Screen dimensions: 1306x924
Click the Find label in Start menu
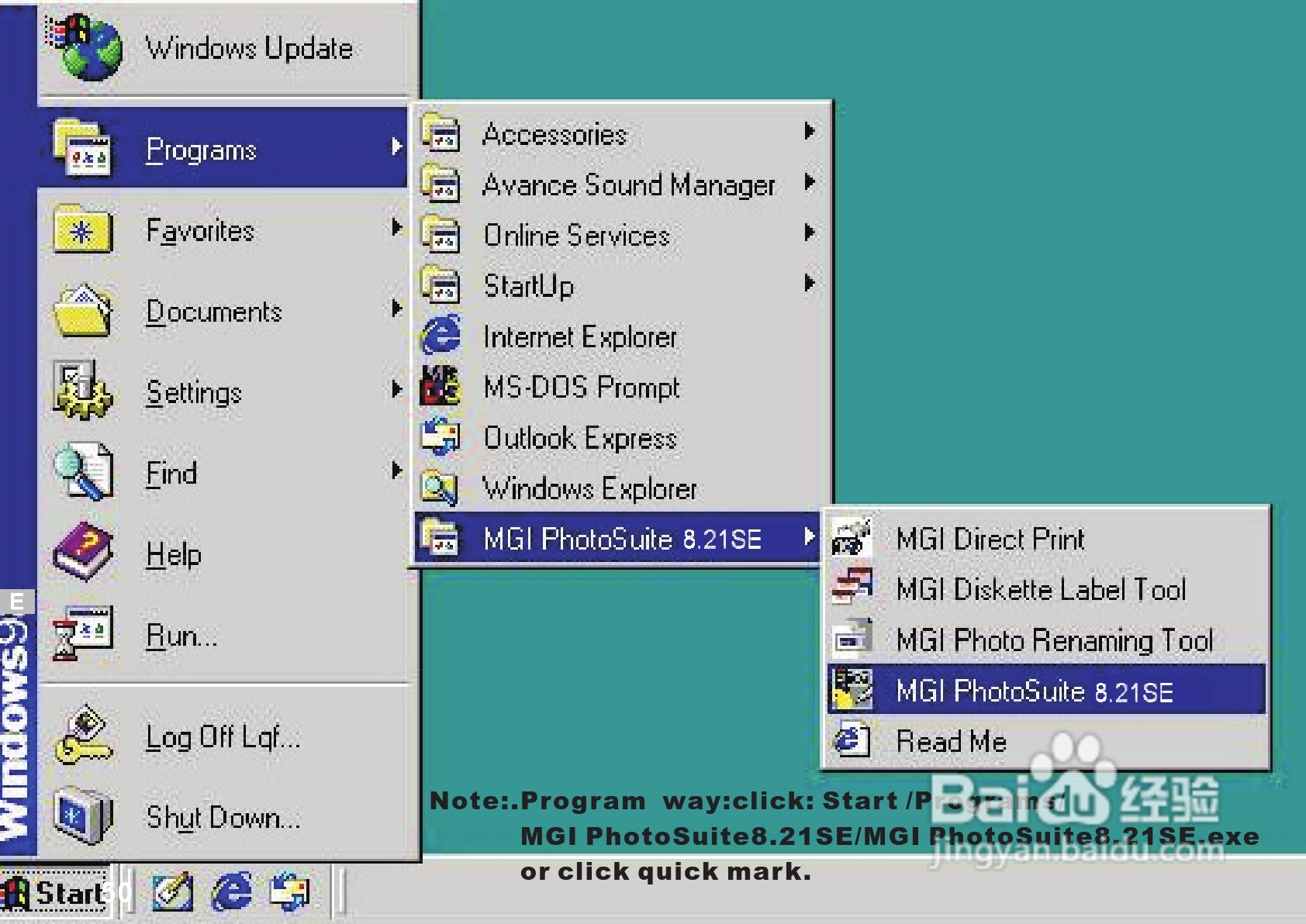(171, 473)
